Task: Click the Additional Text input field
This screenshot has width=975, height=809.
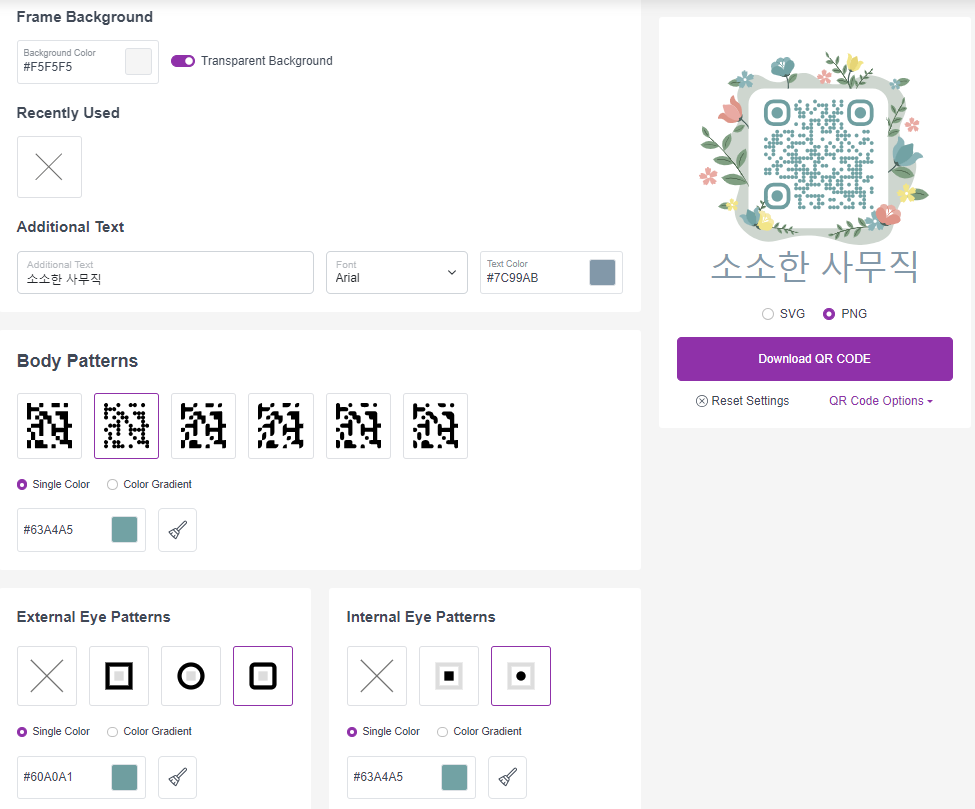Action: [x=165, y=272]
